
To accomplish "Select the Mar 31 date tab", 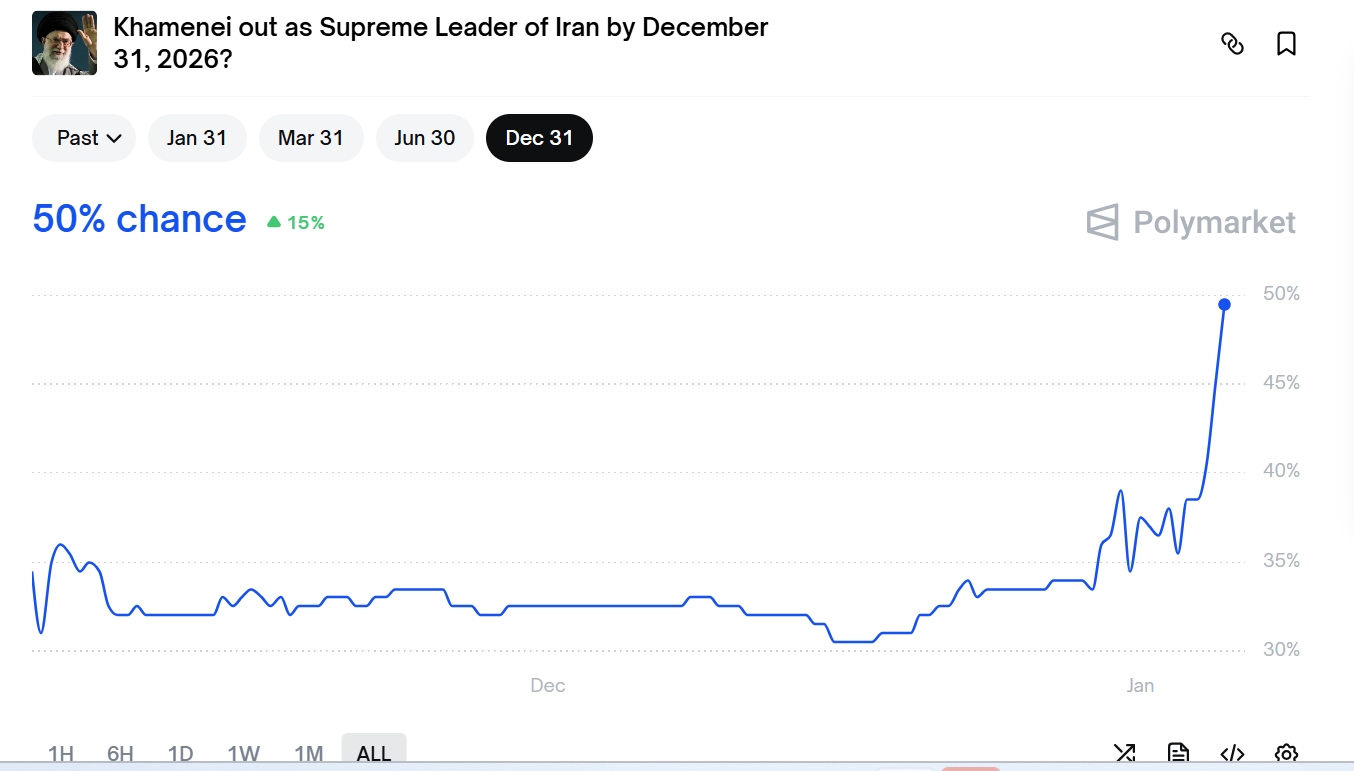I will [310, 138].
